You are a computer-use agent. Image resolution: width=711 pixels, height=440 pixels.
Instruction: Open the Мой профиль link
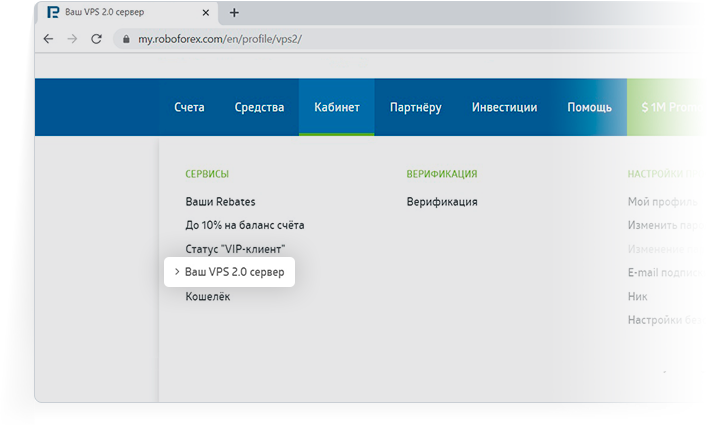663,202
